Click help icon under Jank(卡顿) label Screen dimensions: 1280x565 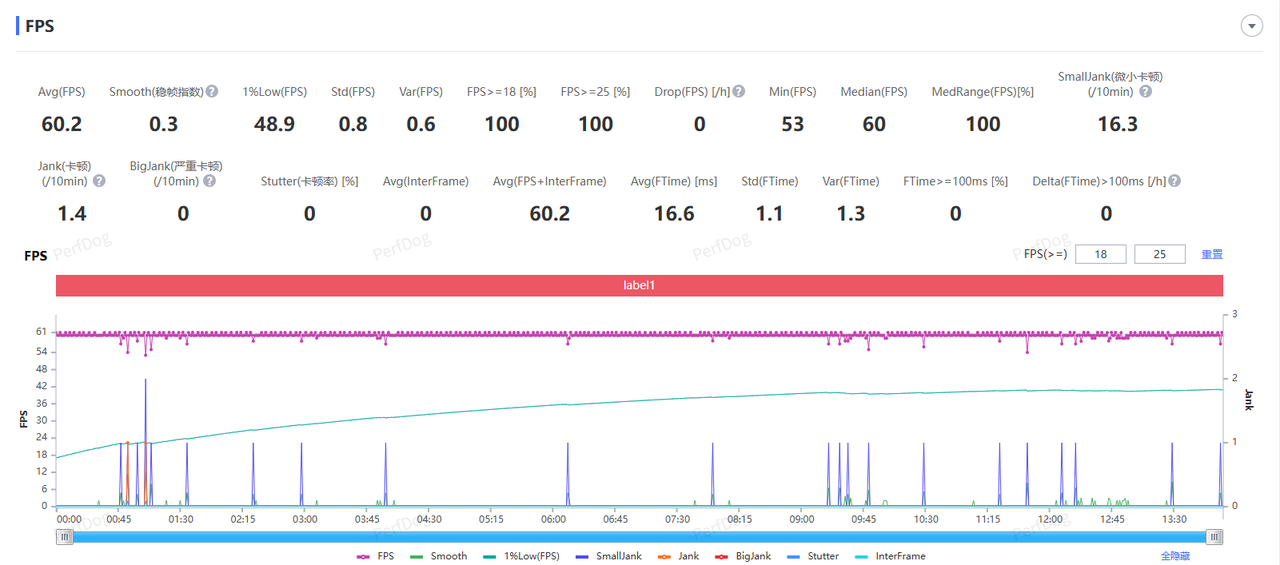point(99,181)
